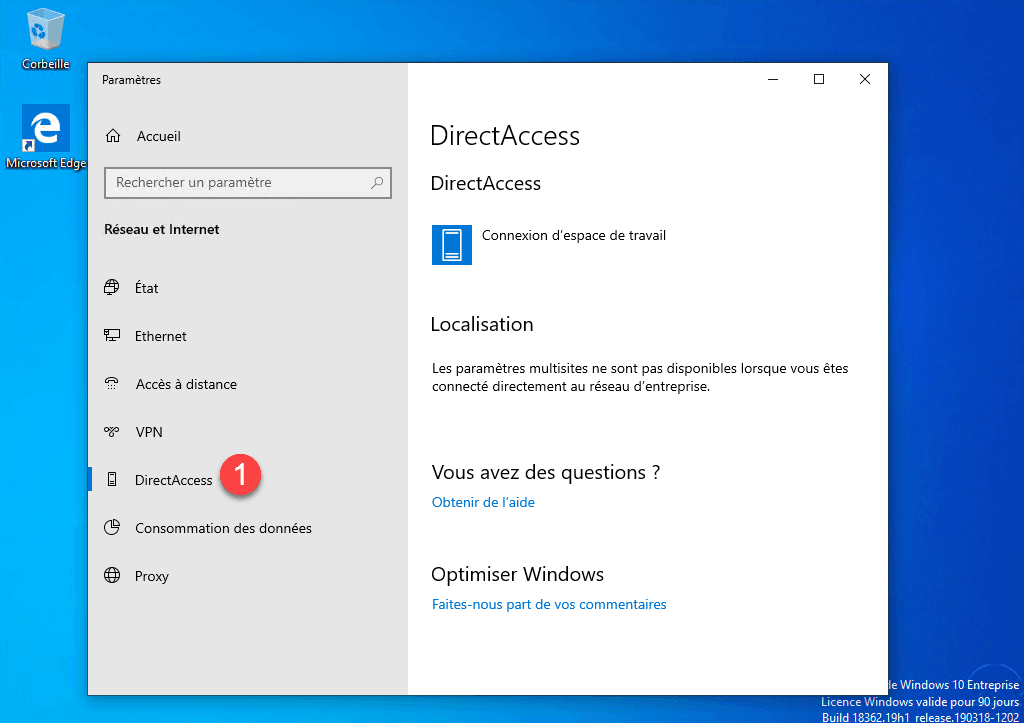The width and height of the screenshot is (1024, 723).
Task: Click the Accueil home icon
Action: (112, 136)
